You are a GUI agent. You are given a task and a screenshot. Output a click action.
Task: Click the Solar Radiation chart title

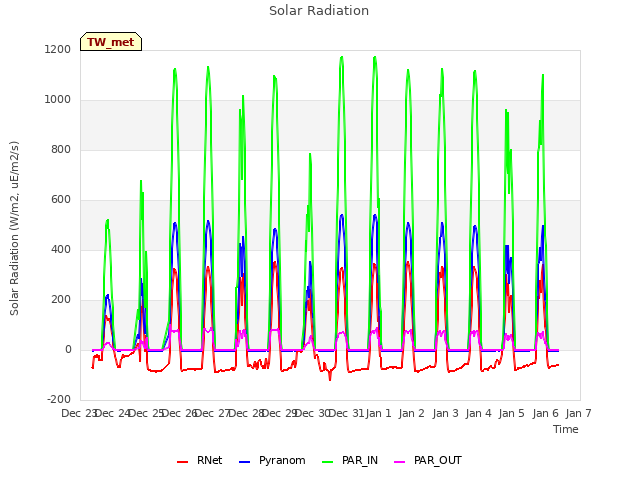[x=319, y=11]
